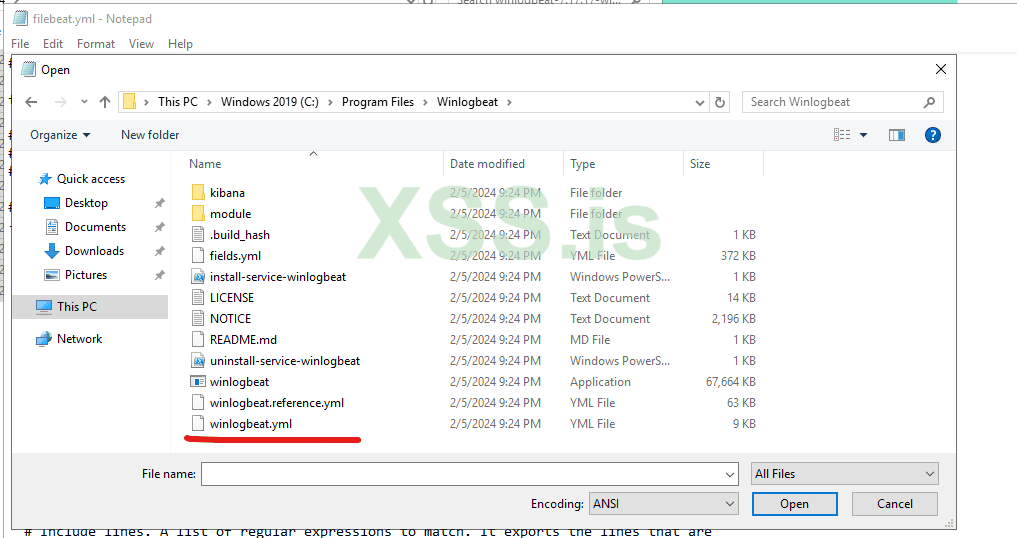
Task: Select the module folder icon
Action: tap(198, 214)
